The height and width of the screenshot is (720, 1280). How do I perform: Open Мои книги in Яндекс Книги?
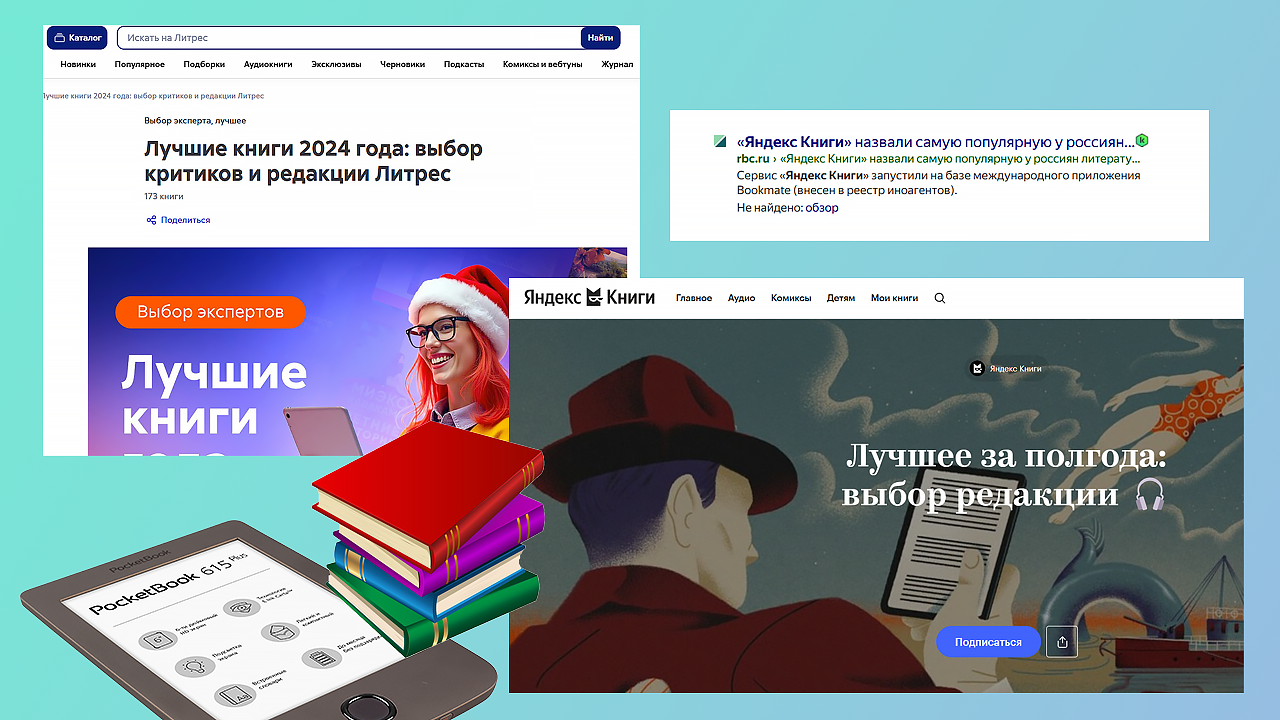[893, 298]
